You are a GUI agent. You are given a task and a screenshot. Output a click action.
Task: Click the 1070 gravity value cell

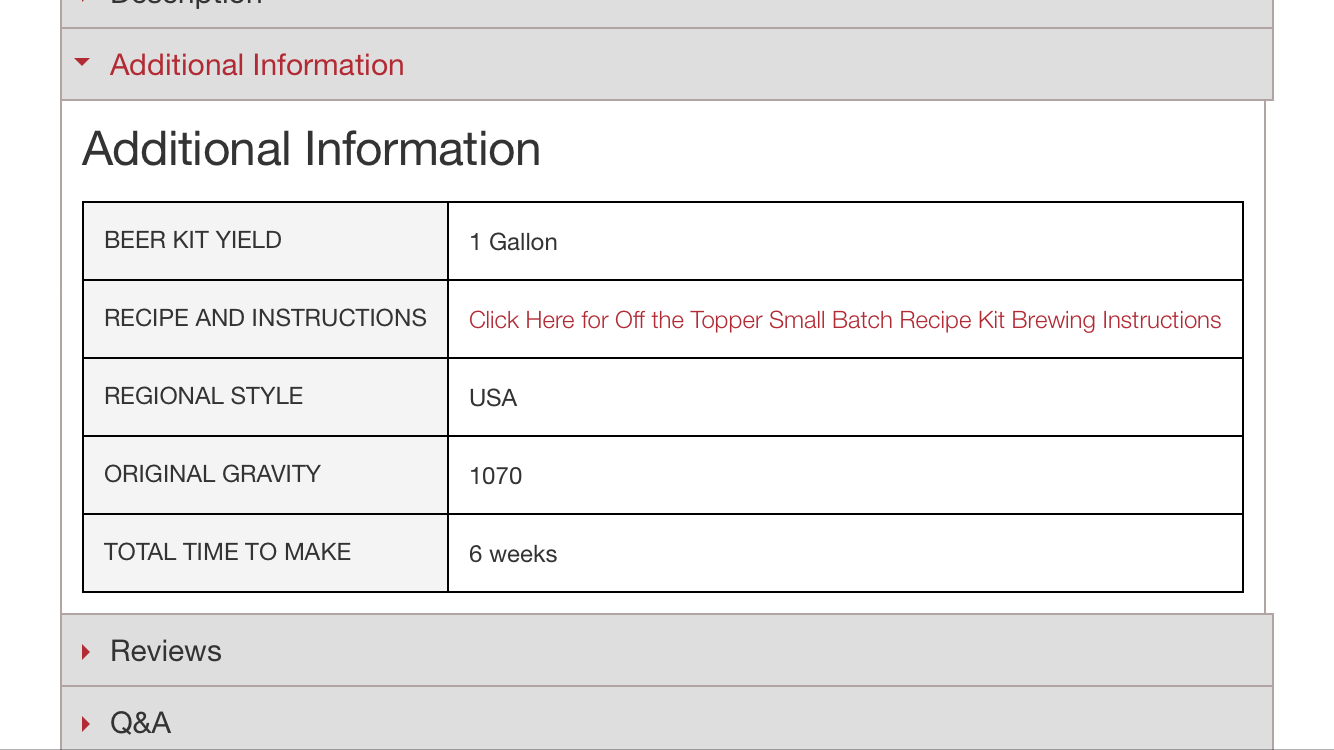[845, 475]
